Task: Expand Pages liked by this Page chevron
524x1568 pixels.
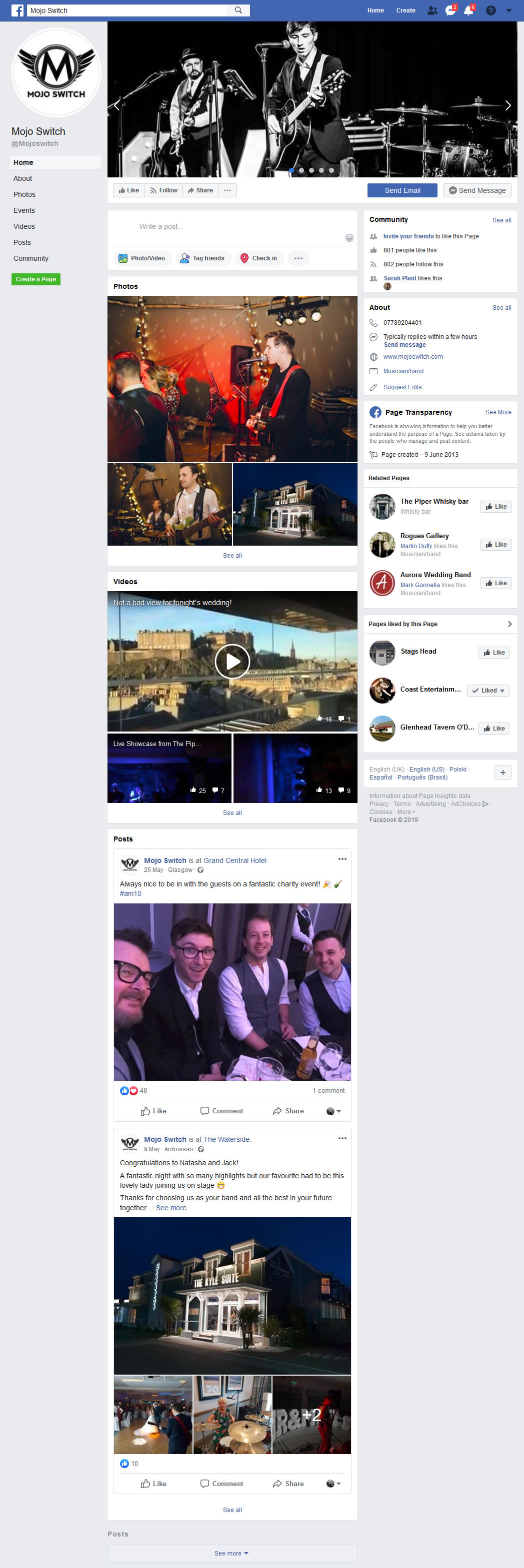Action: click(509, 624)
